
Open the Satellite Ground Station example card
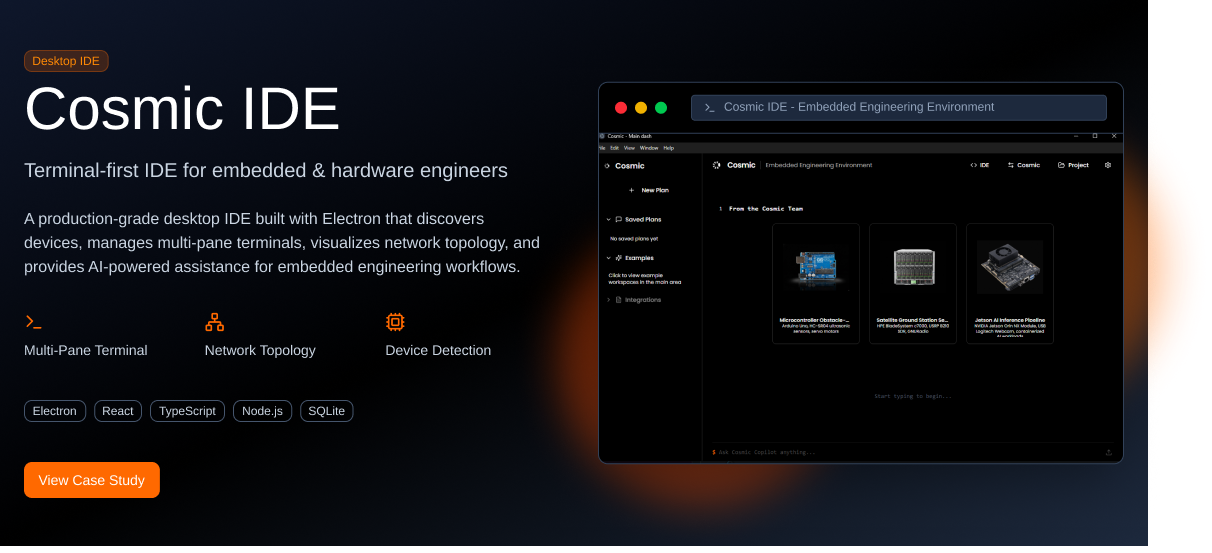point(913,284)
